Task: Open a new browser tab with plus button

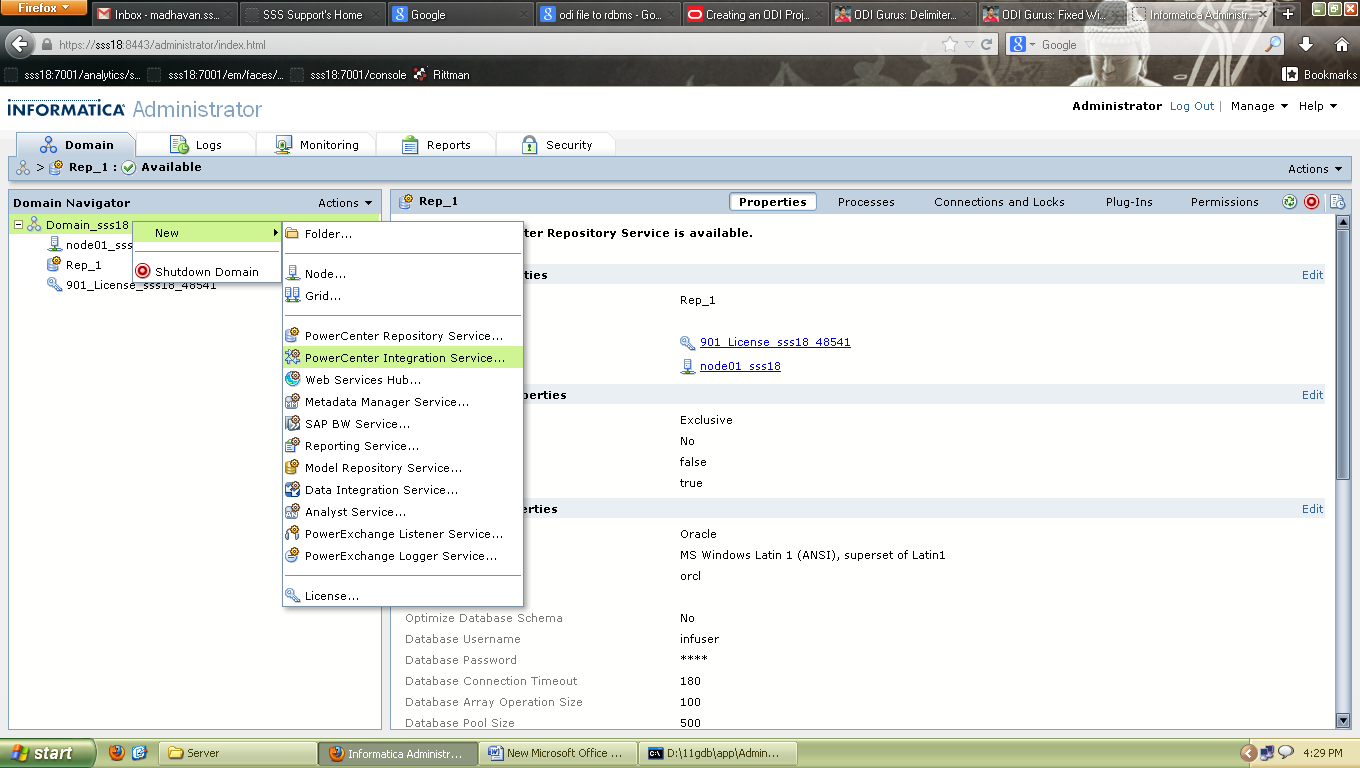Action: tap(1288, 14)
